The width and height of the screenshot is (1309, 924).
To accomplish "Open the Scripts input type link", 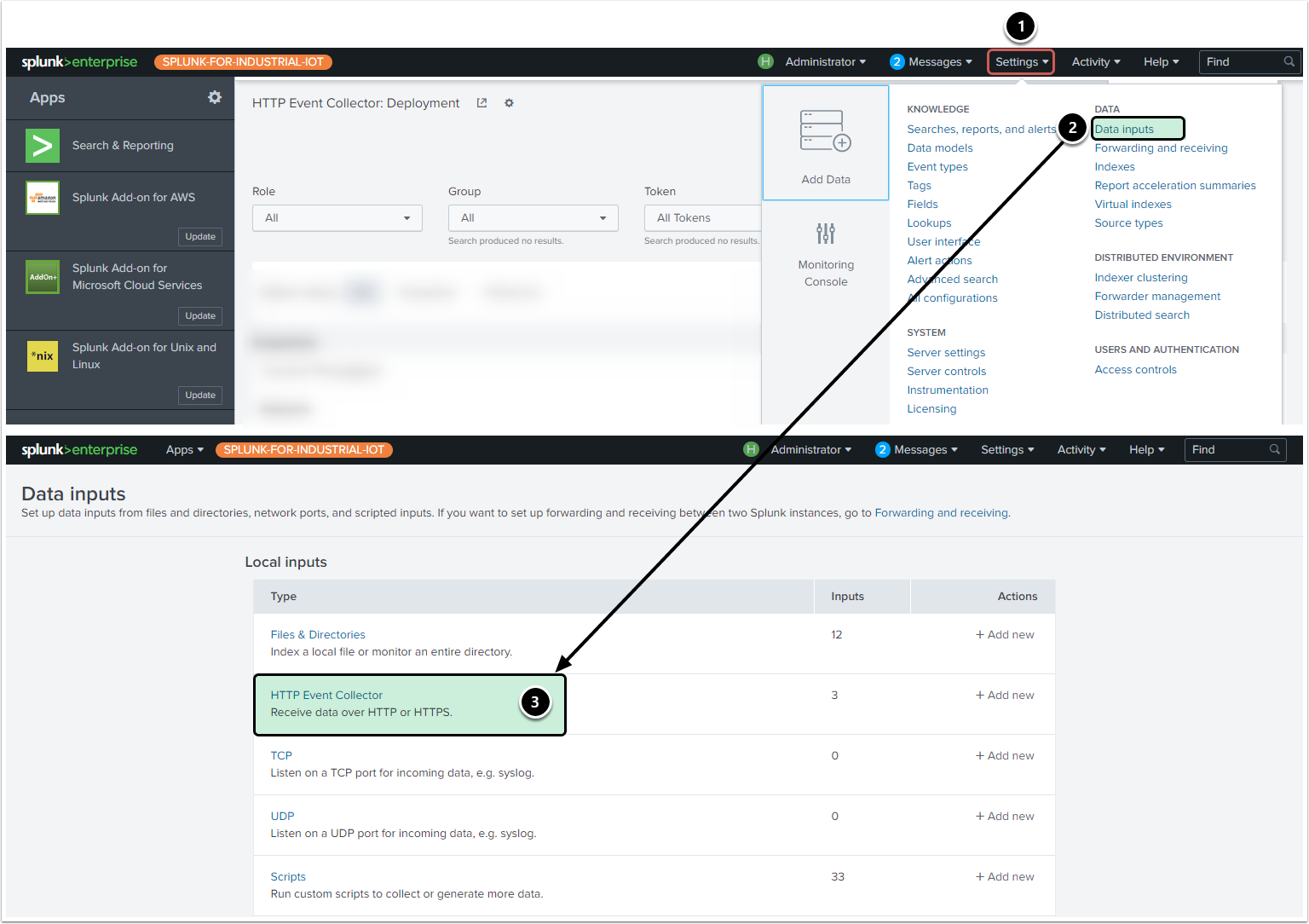I will (x=288, y=877).
